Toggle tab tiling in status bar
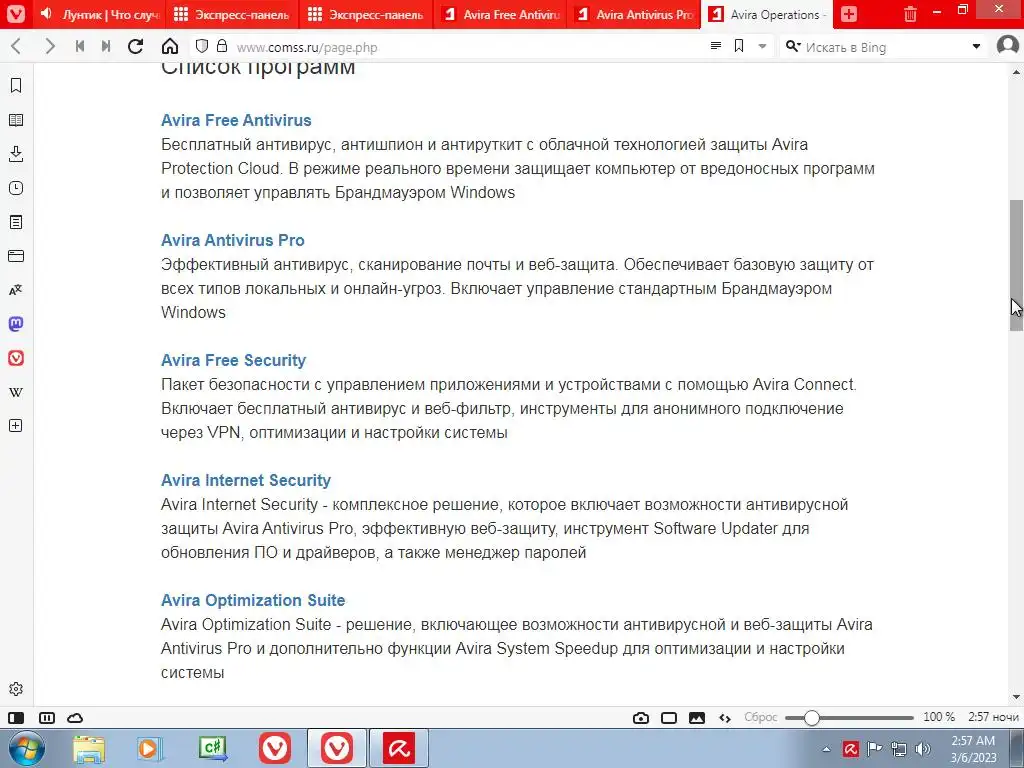The width and height of the screenshot is (1024, 768). 47,718
